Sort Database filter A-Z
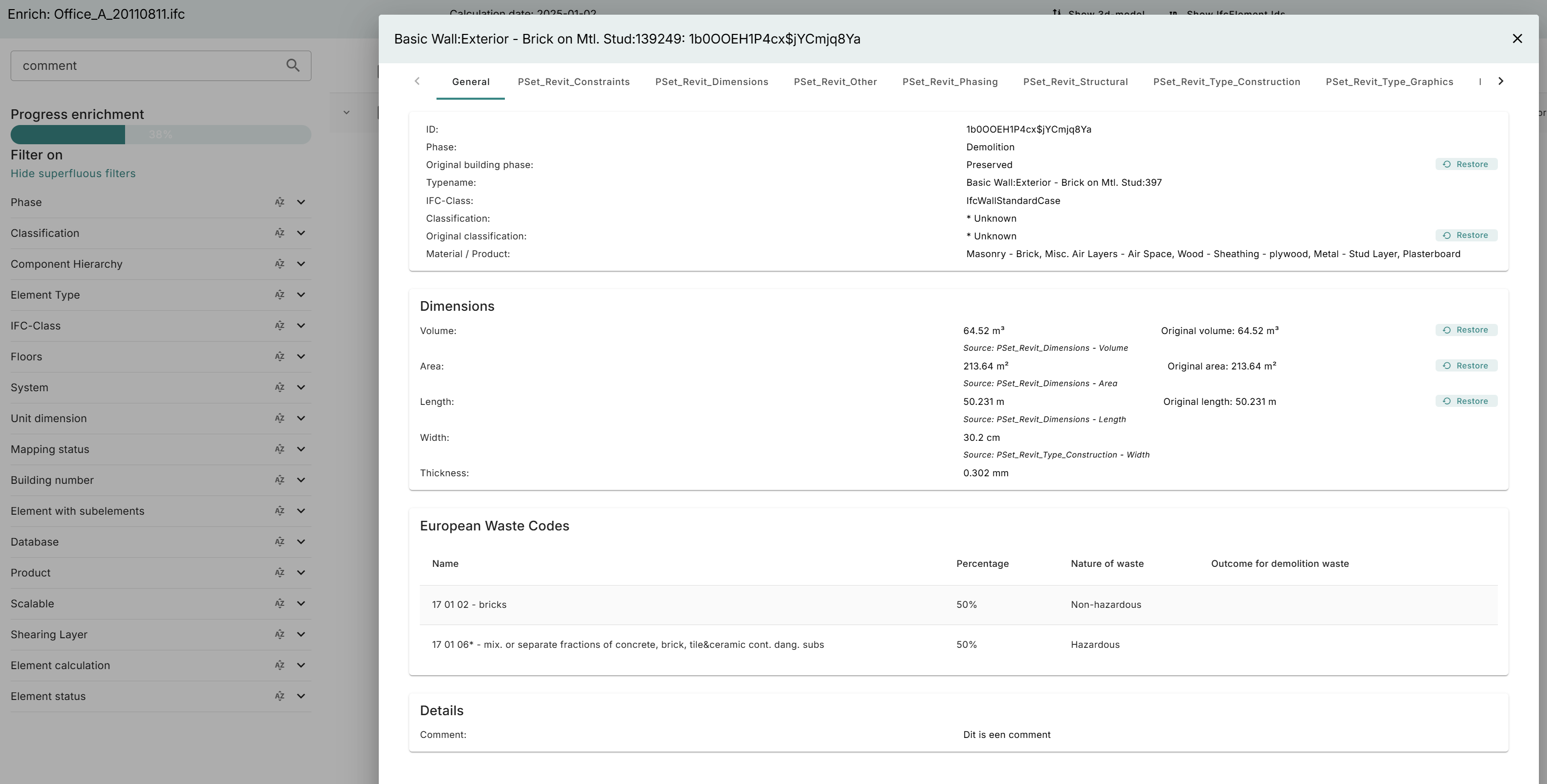The width and height of the screenshot is (1547, 784). pyautogui.click(x=279, y=542)
